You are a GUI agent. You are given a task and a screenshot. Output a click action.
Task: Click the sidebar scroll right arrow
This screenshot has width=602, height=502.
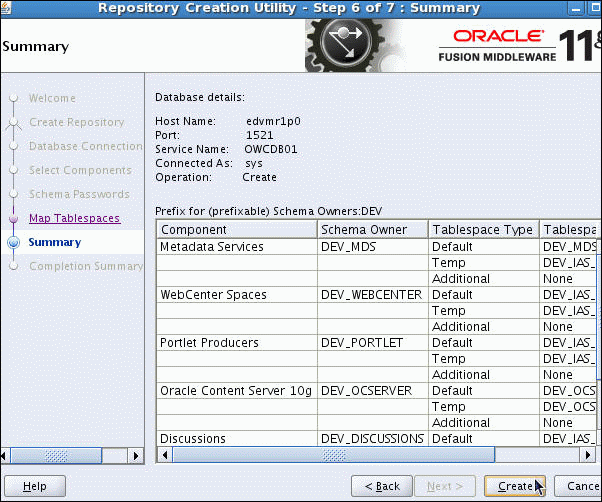[136, 456]
